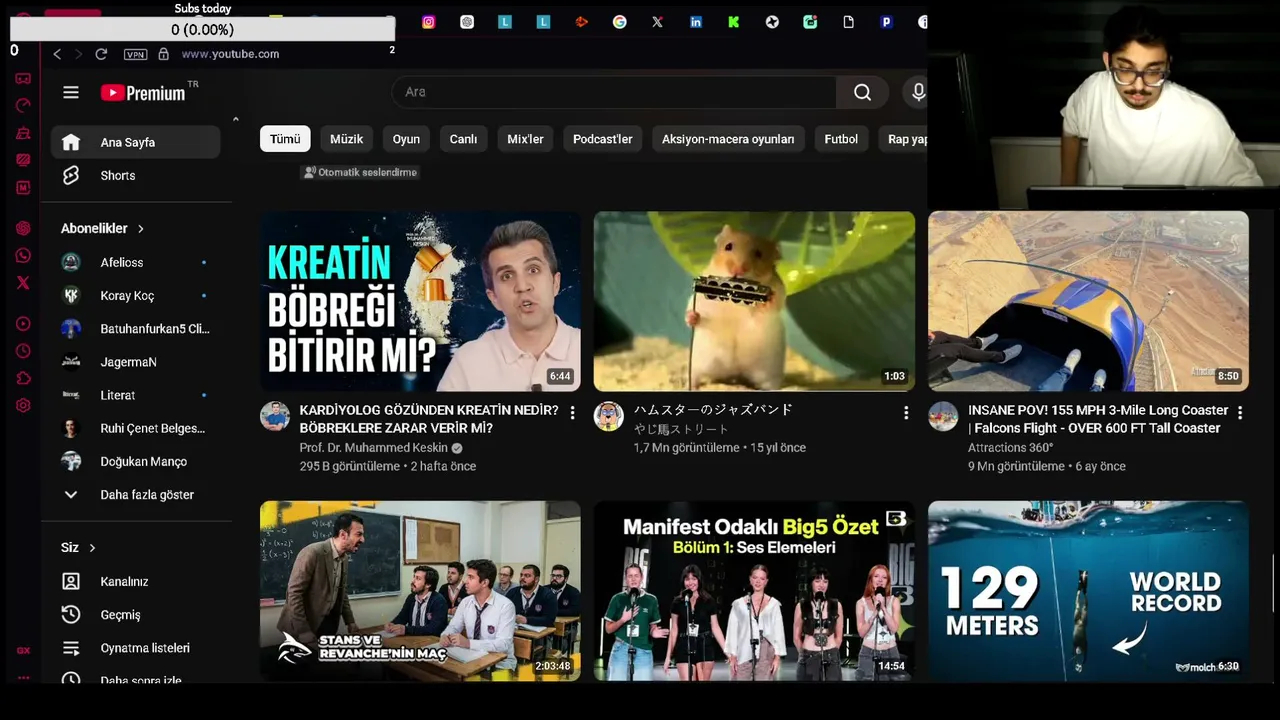Open the Instagram bookmark icon
Image resolution: width=1280 pixels, height=720 pixels.
point(429,22)
